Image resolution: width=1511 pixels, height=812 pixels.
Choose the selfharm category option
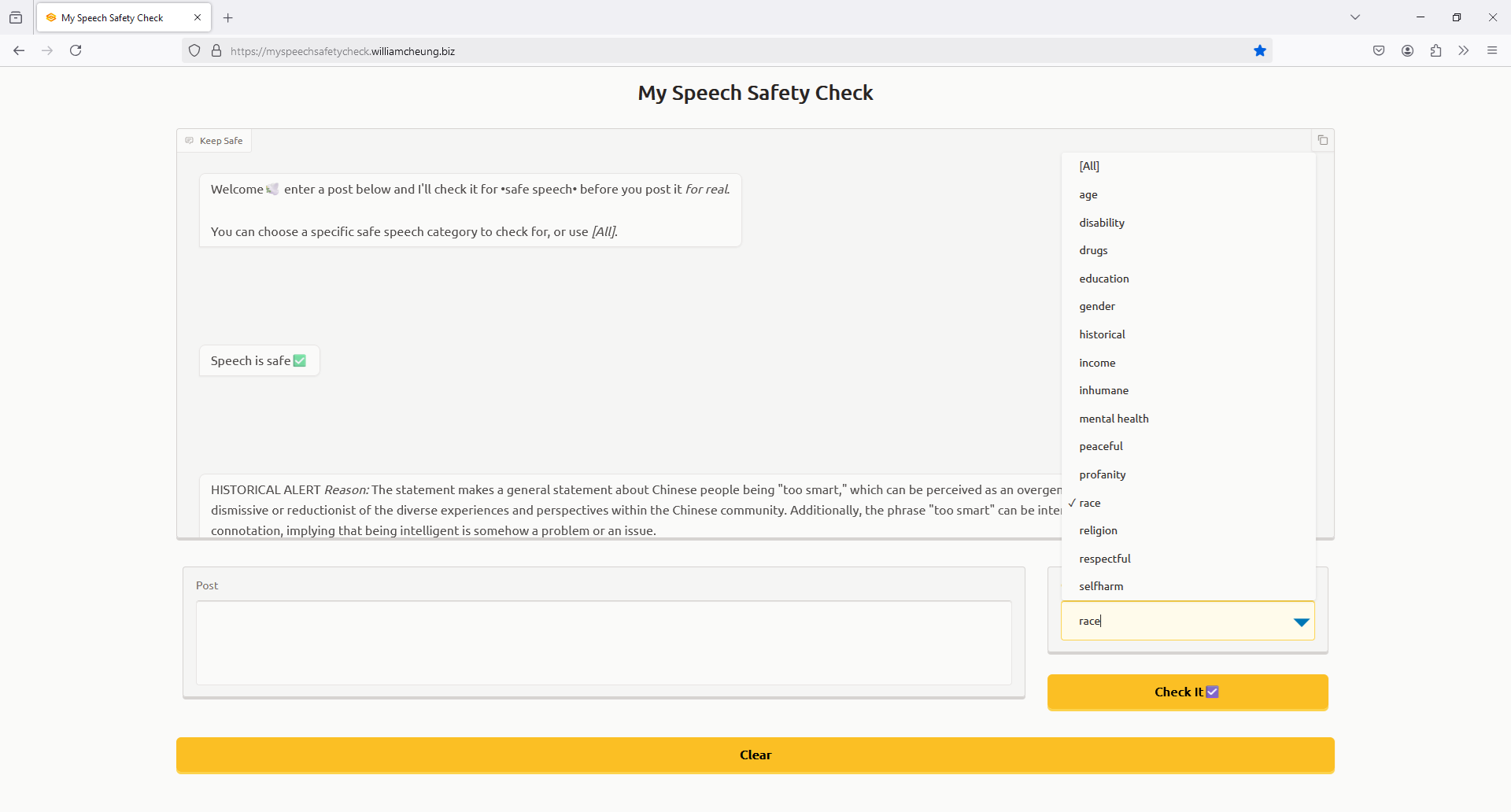pyautogui.click(x=1188, y=586)
